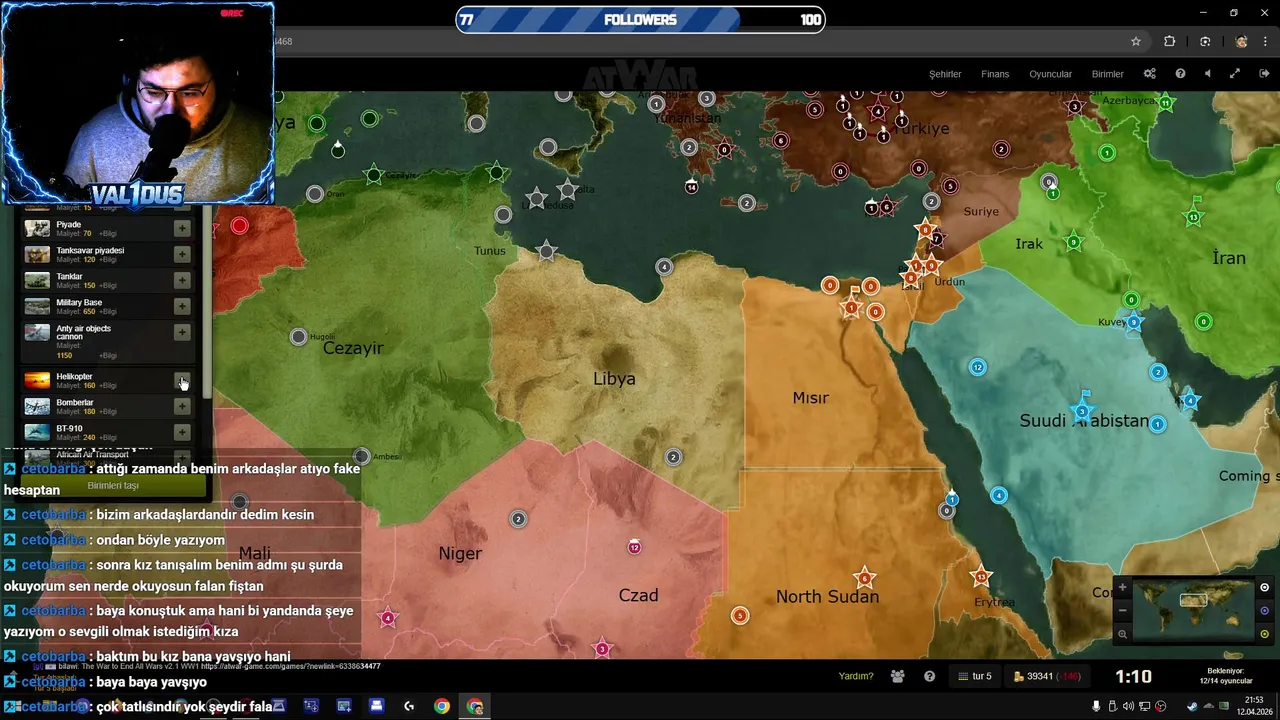Add a Helikopter unit with its plus button

click(182, 380)
